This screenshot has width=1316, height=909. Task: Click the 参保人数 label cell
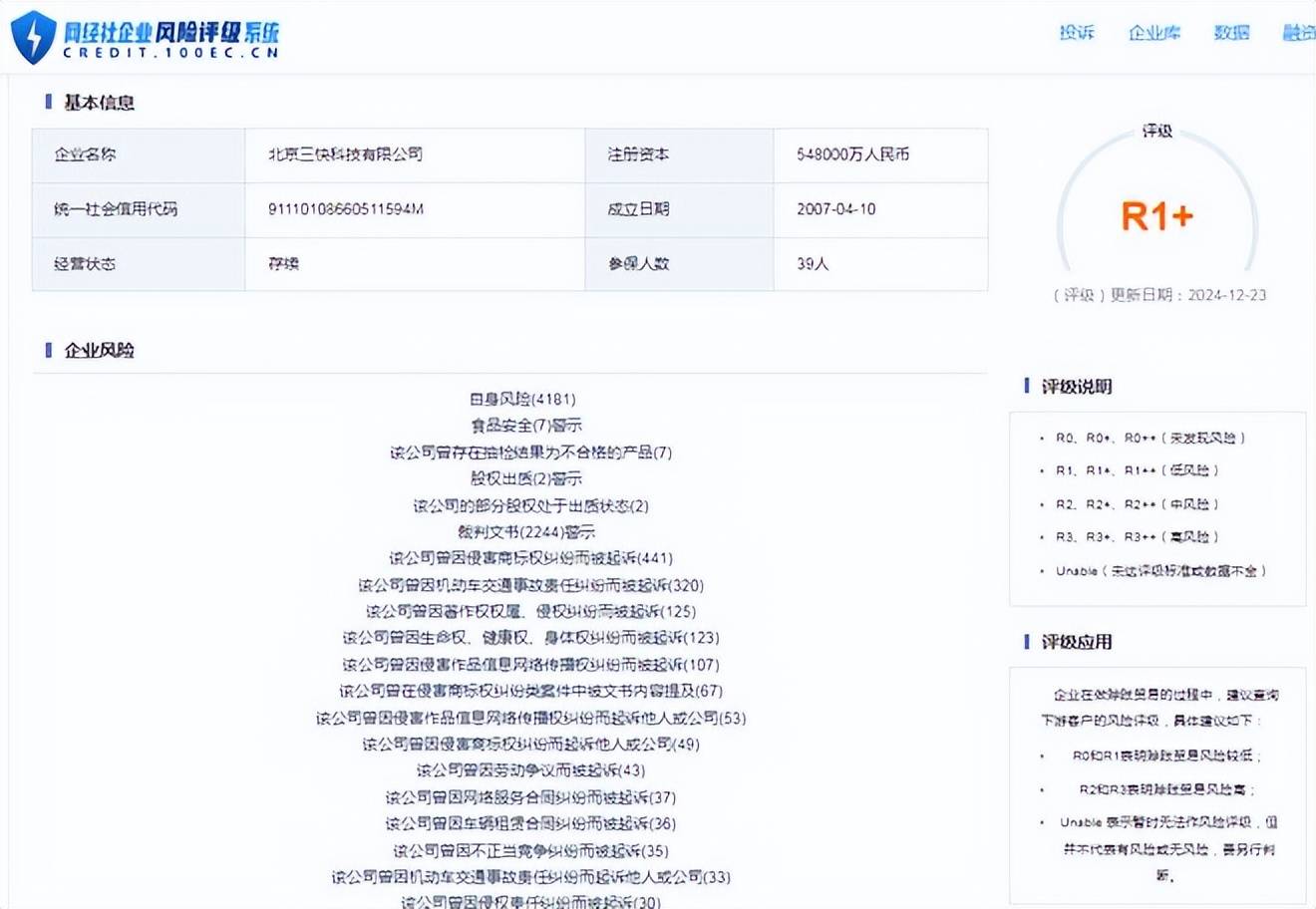tap(679, 264)
